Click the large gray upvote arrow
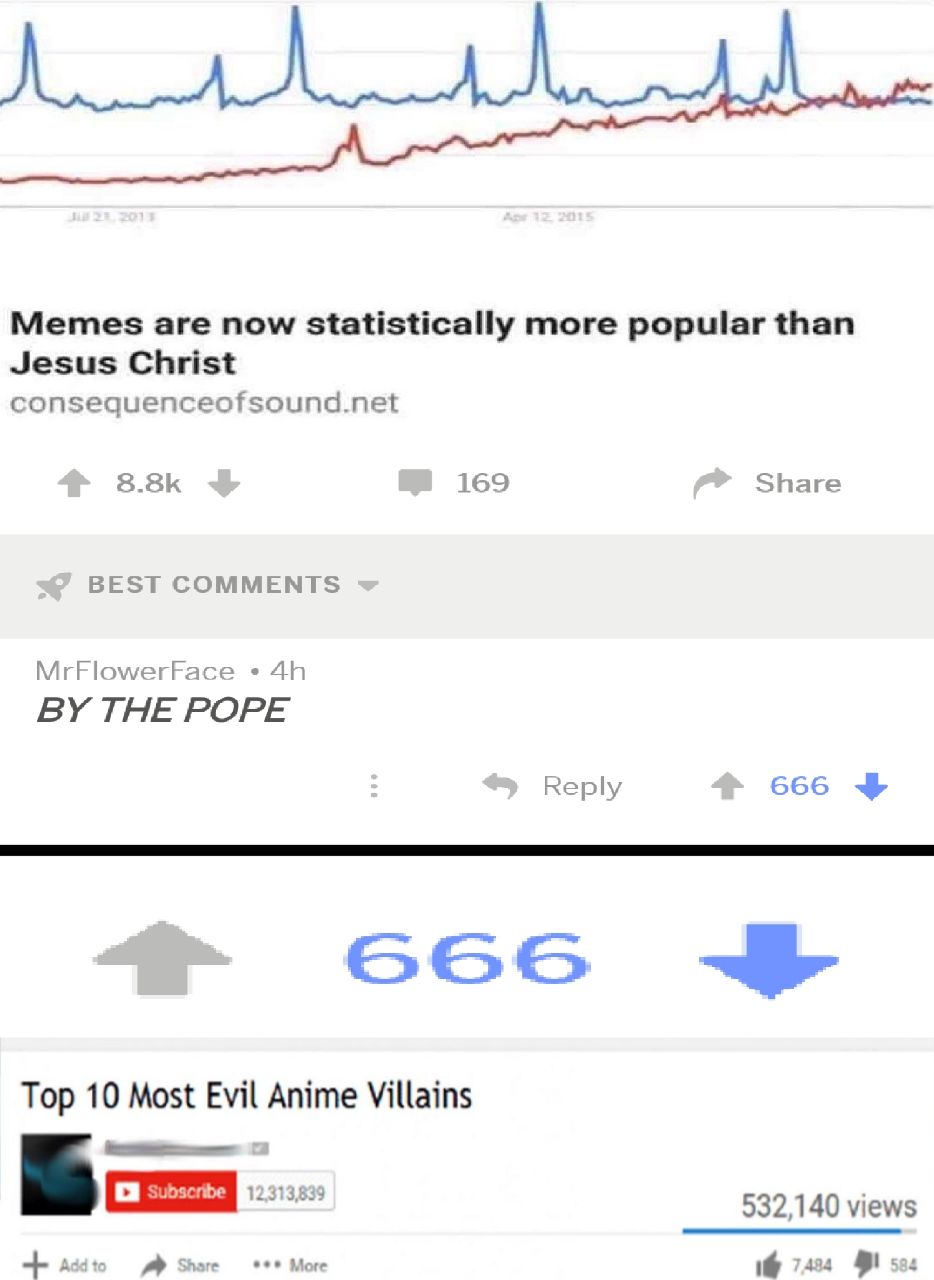The width and height of the screenshot is (934, 1280). coord(162,957)
